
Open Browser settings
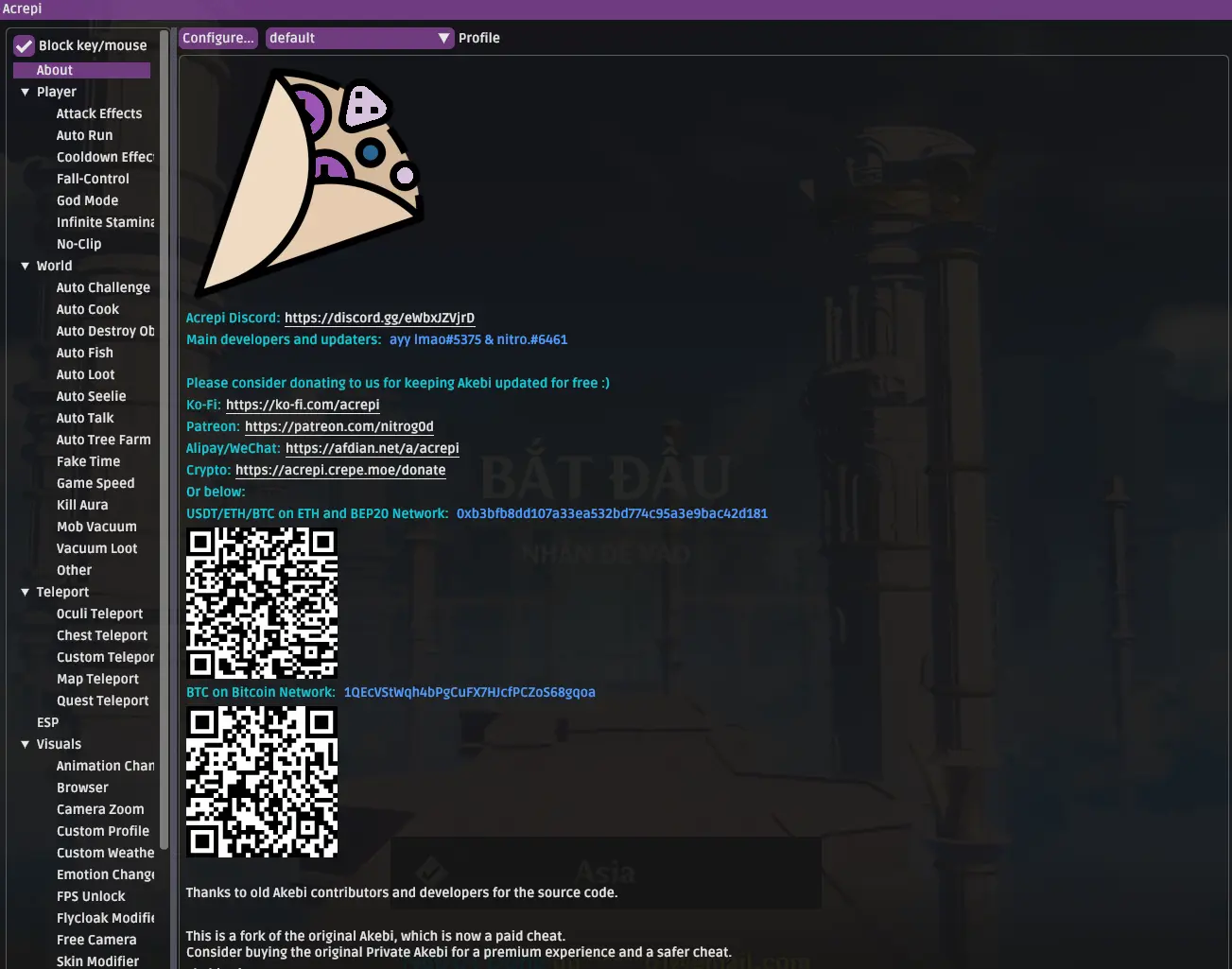coord(82,787)
